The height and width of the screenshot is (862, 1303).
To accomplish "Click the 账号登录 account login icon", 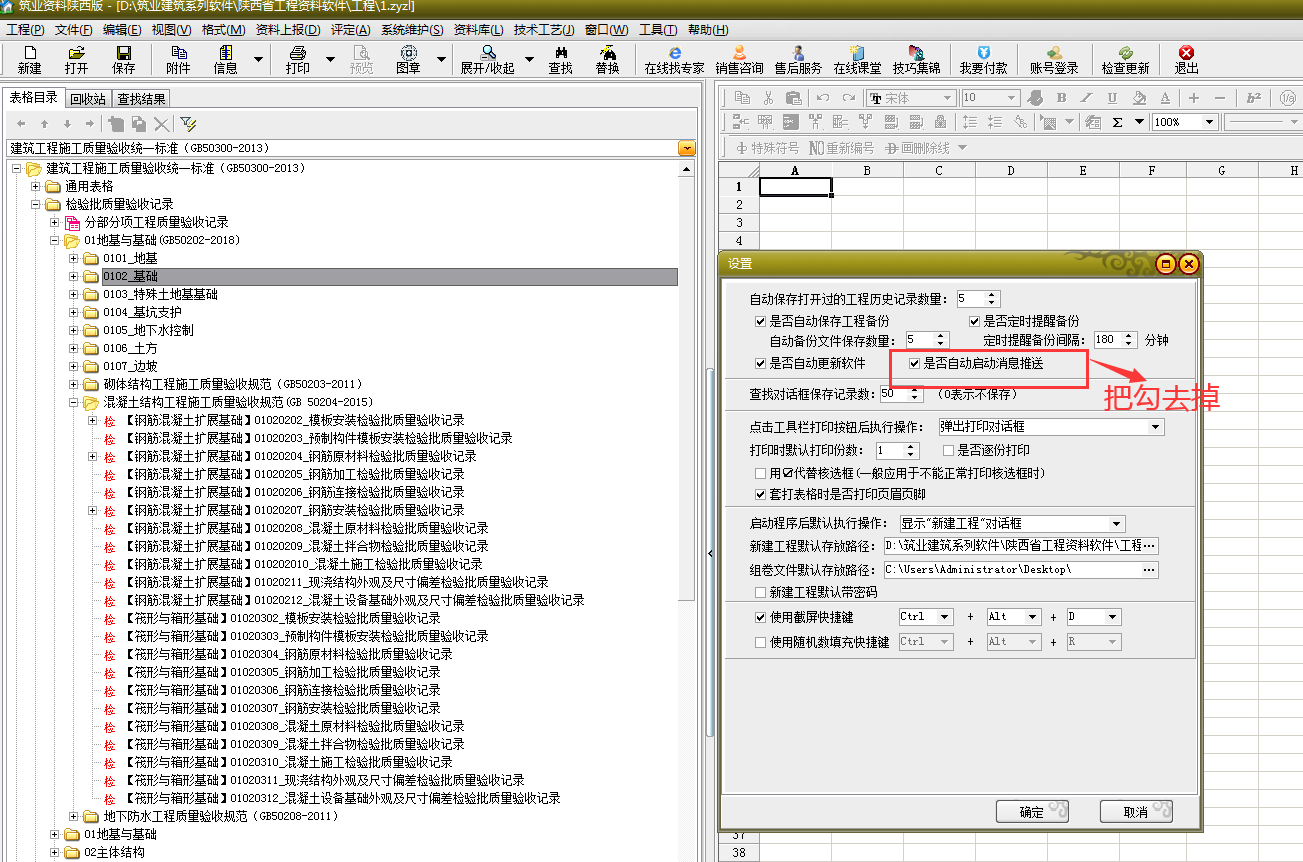I will pos(1054,60).
